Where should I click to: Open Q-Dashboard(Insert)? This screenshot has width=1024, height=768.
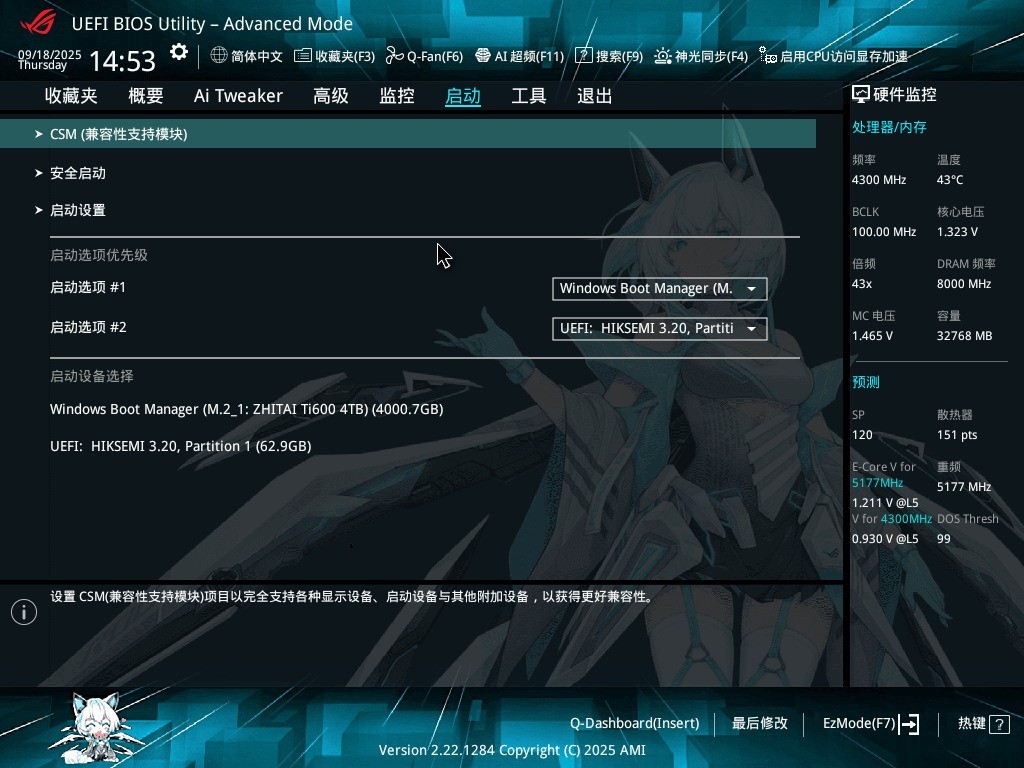tap(634, 723)
